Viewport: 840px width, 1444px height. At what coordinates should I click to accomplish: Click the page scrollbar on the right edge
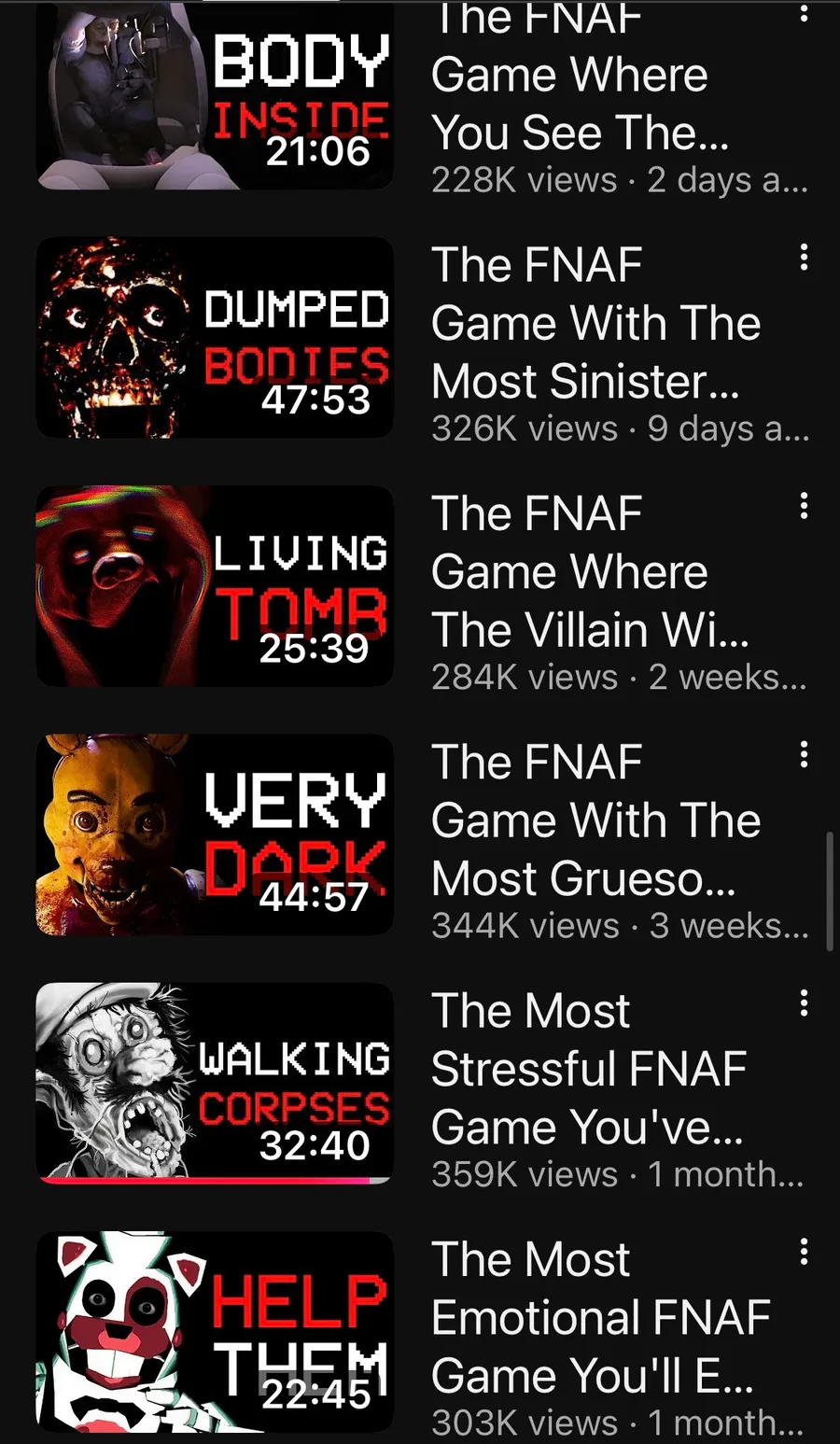(x=830, y=890)
